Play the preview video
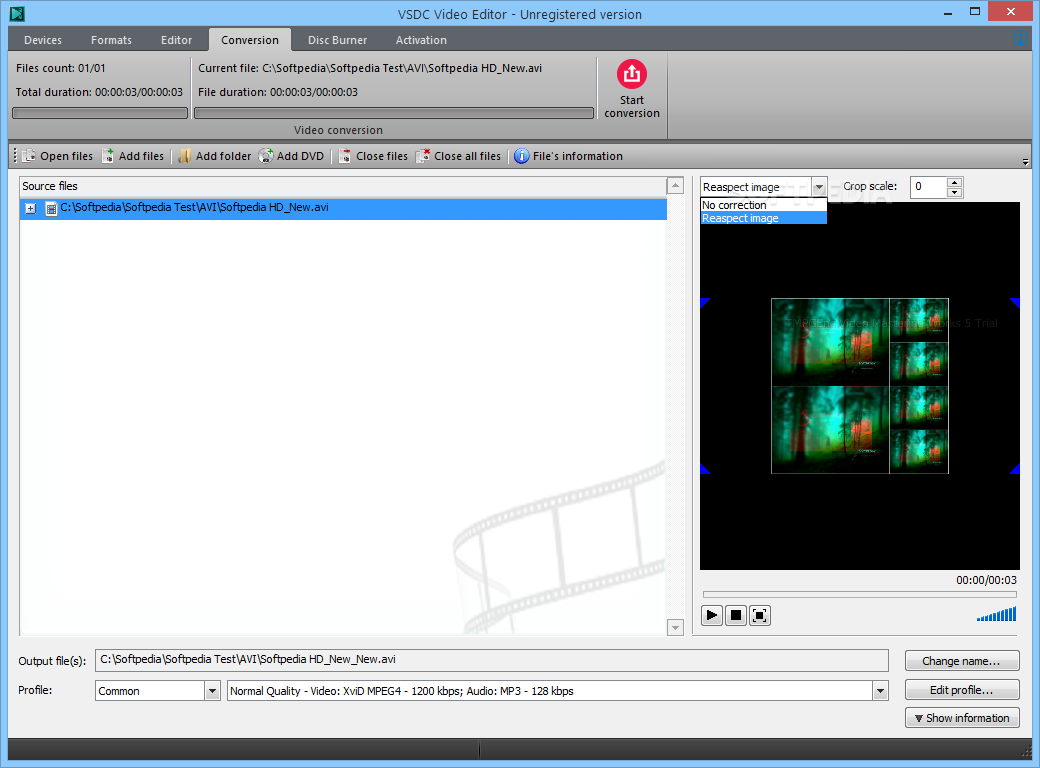The height and width of the screenshot is (768, 1040). pyautogui.click(x=712, y=615)
